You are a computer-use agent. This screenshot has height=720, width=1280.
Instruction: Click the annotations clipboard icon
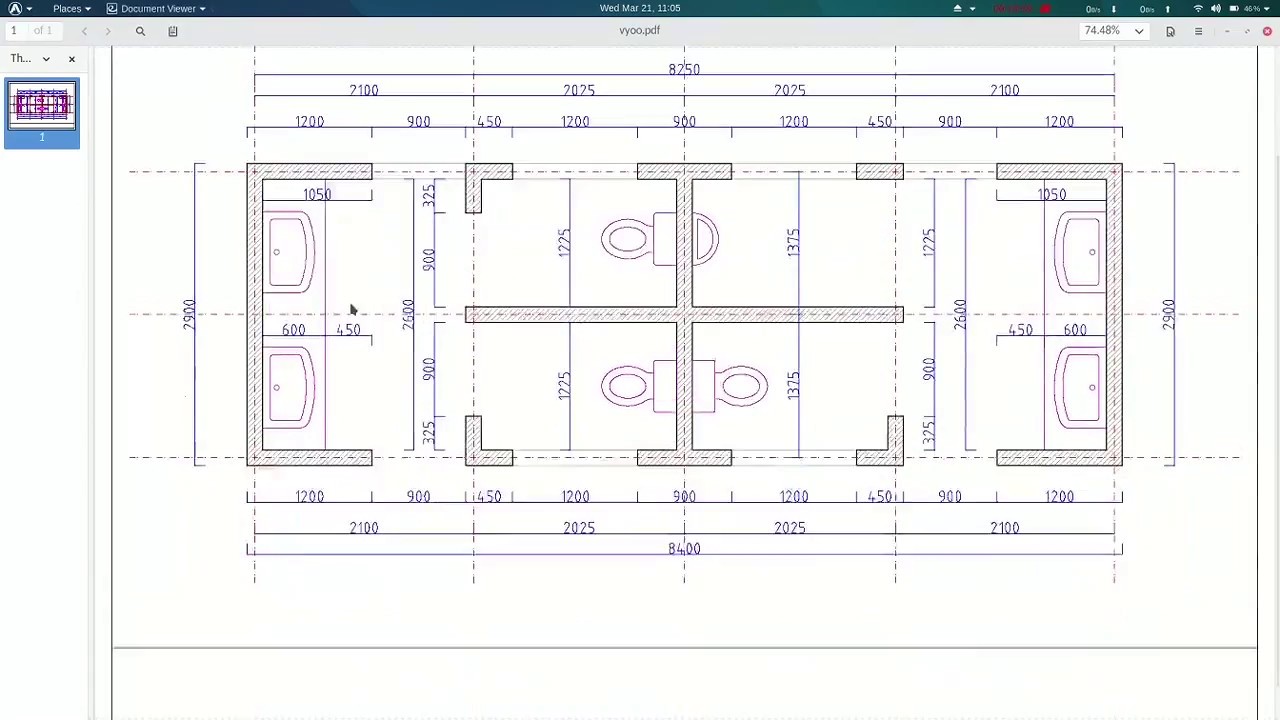173,31
